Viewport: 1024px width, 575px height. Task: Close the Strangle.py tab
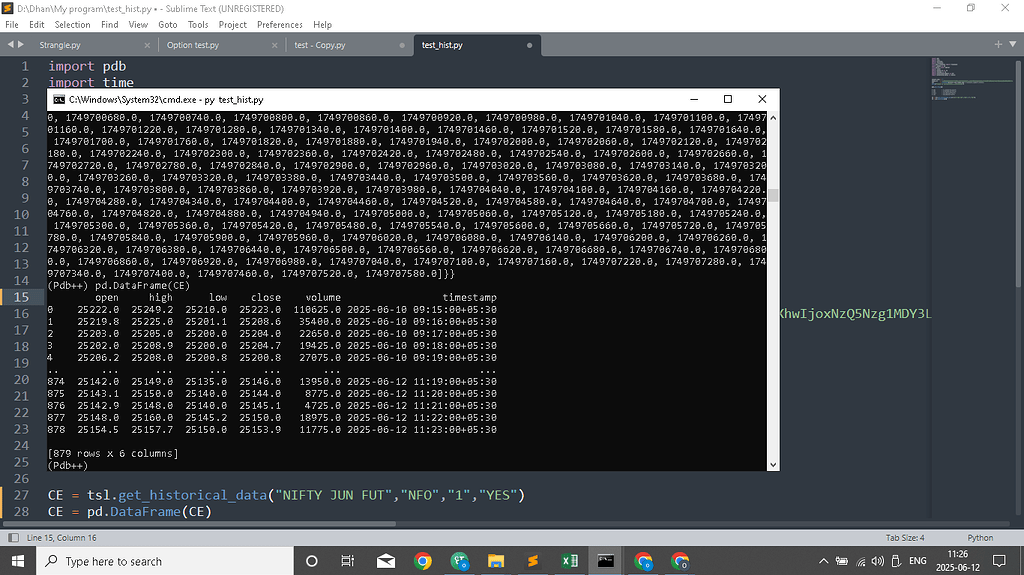147,45
